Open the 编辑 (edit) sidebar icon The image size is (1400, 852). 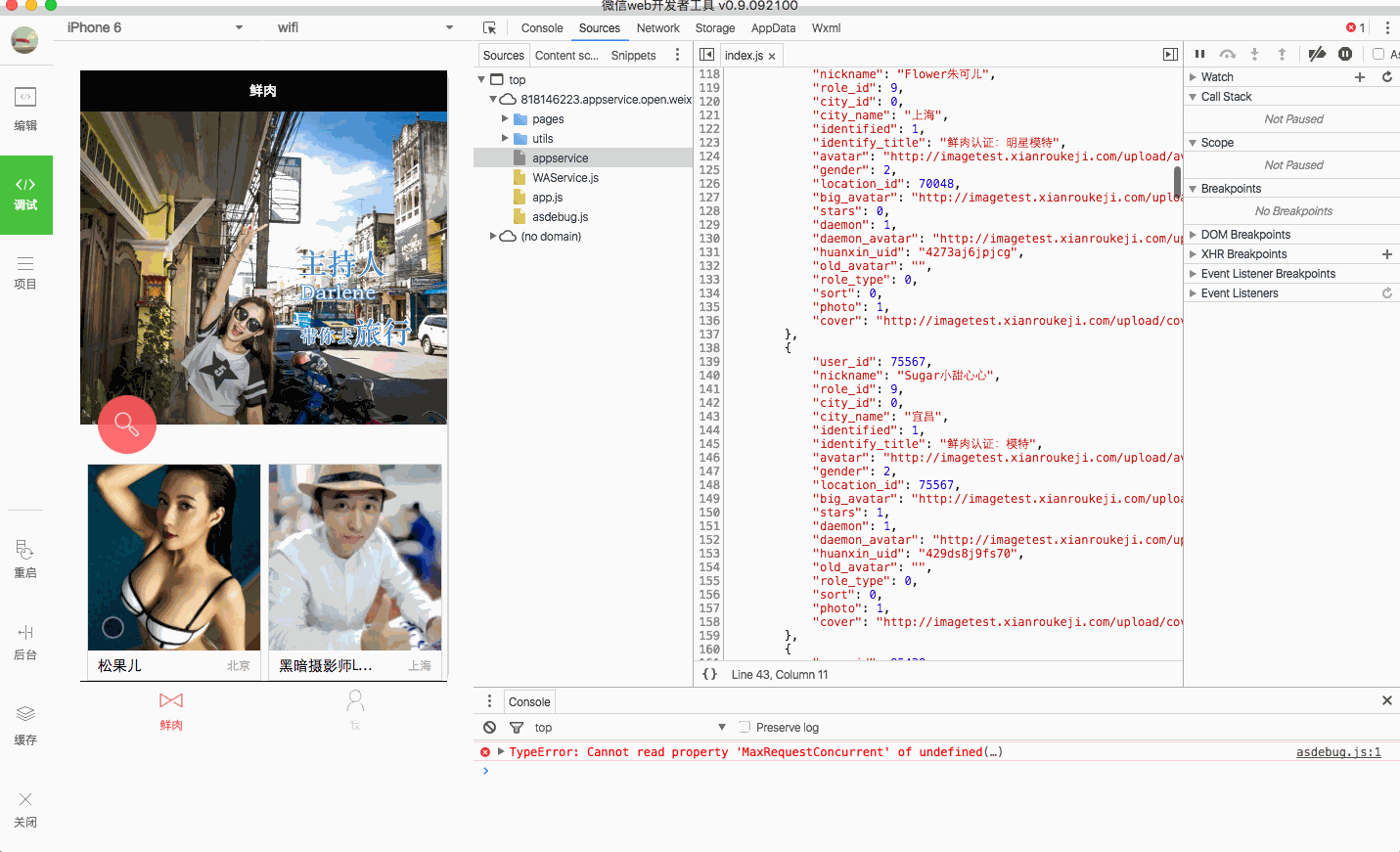[25, 109]
